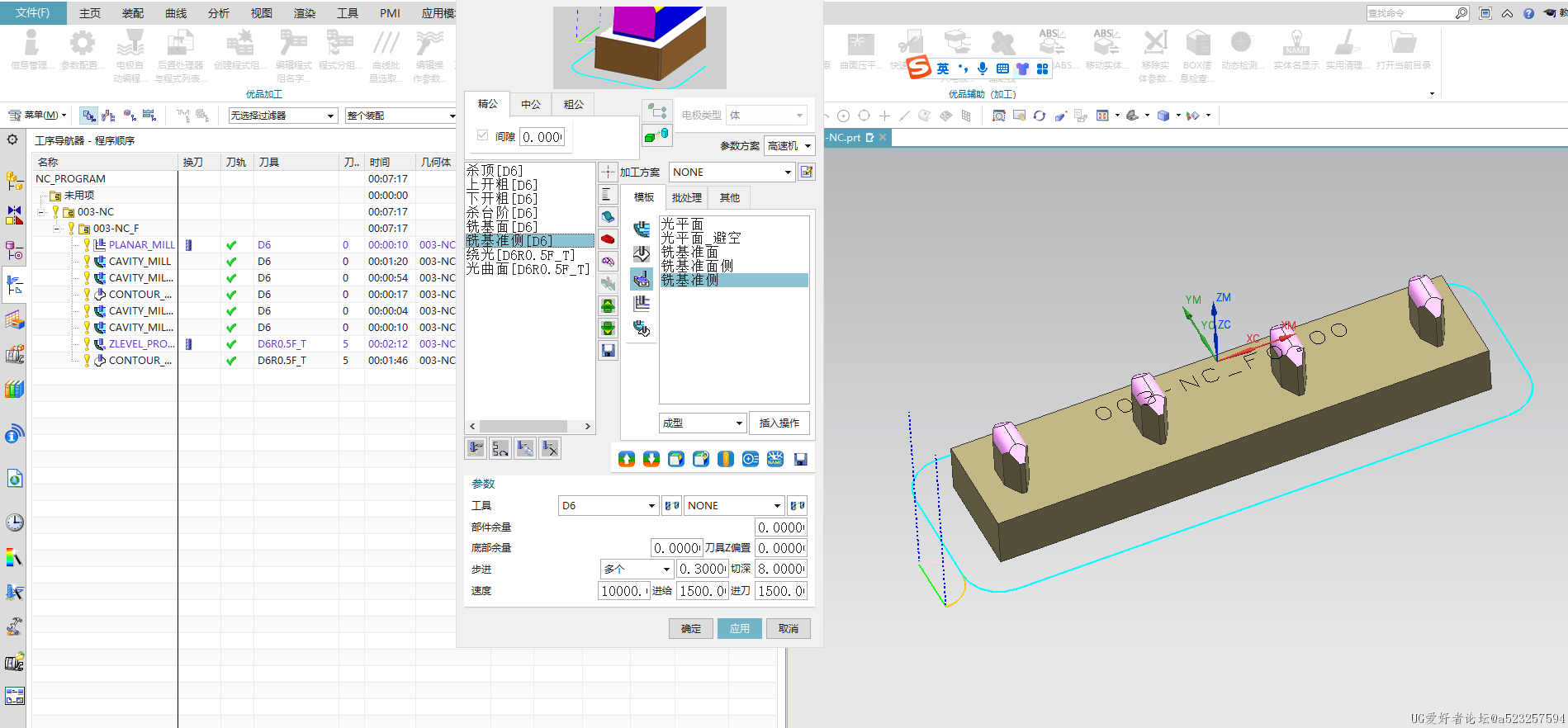Screen dimensions: 1568x728
Task: Click the 应用 button
Action: [x=740, y=628]
